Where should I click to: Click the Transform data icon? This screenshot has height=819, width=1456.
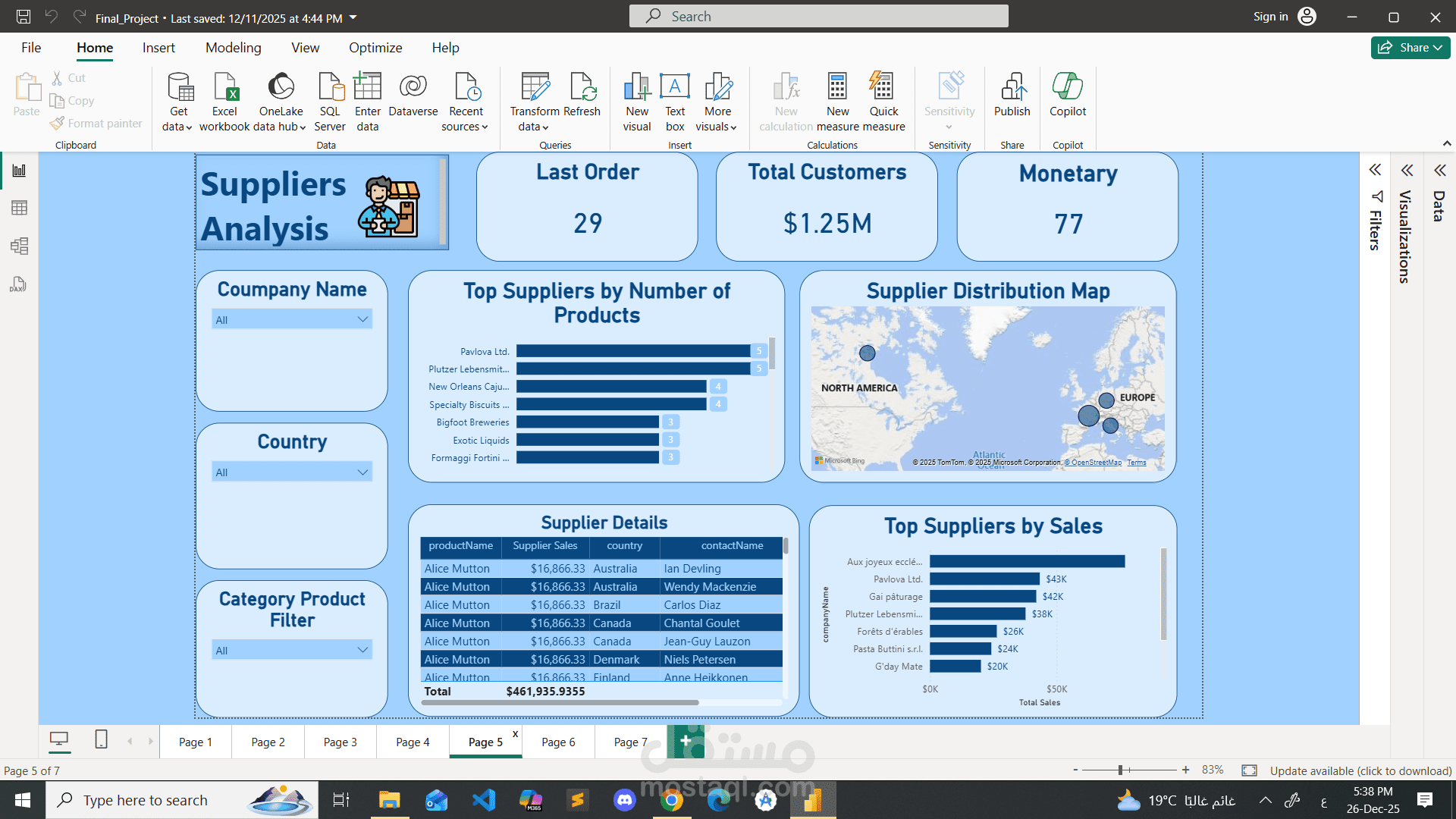tap(535, 87)
